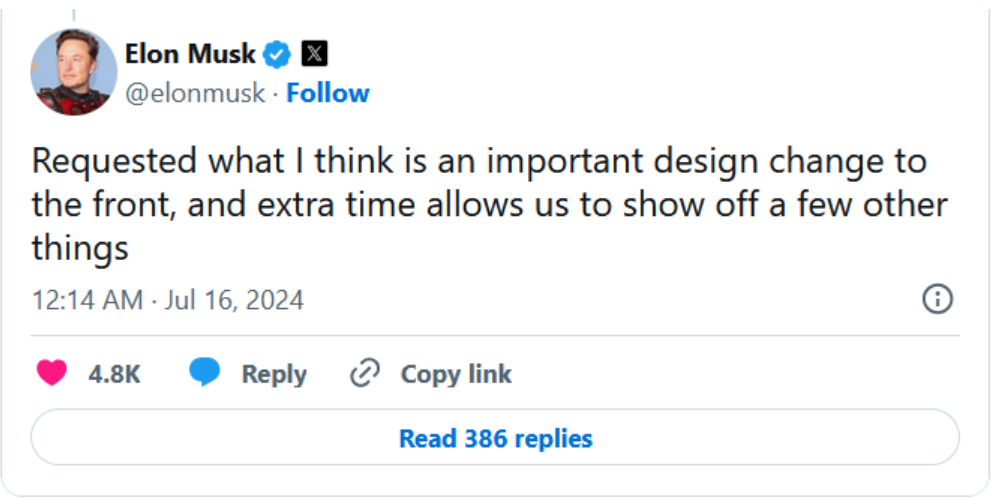Click the tweet line starting 'the front'

489,205
